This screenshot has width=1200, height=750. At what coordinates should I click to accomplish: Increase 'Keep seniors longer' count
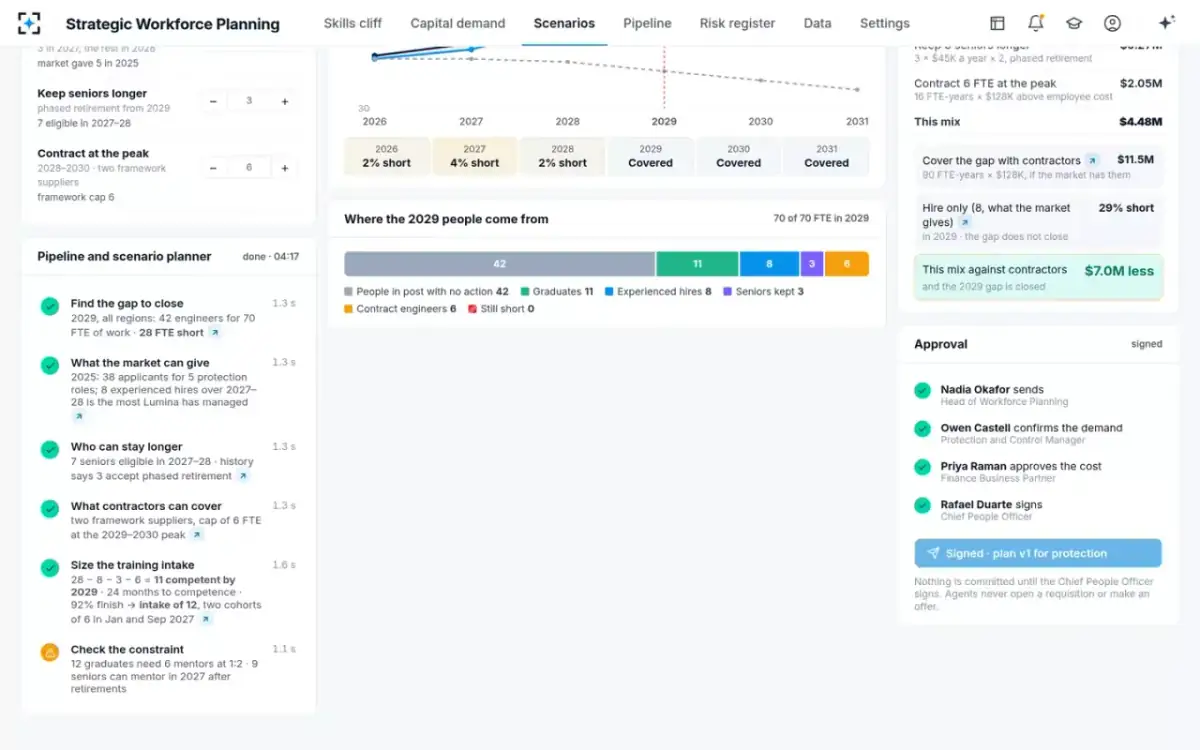tap(285, 101)
